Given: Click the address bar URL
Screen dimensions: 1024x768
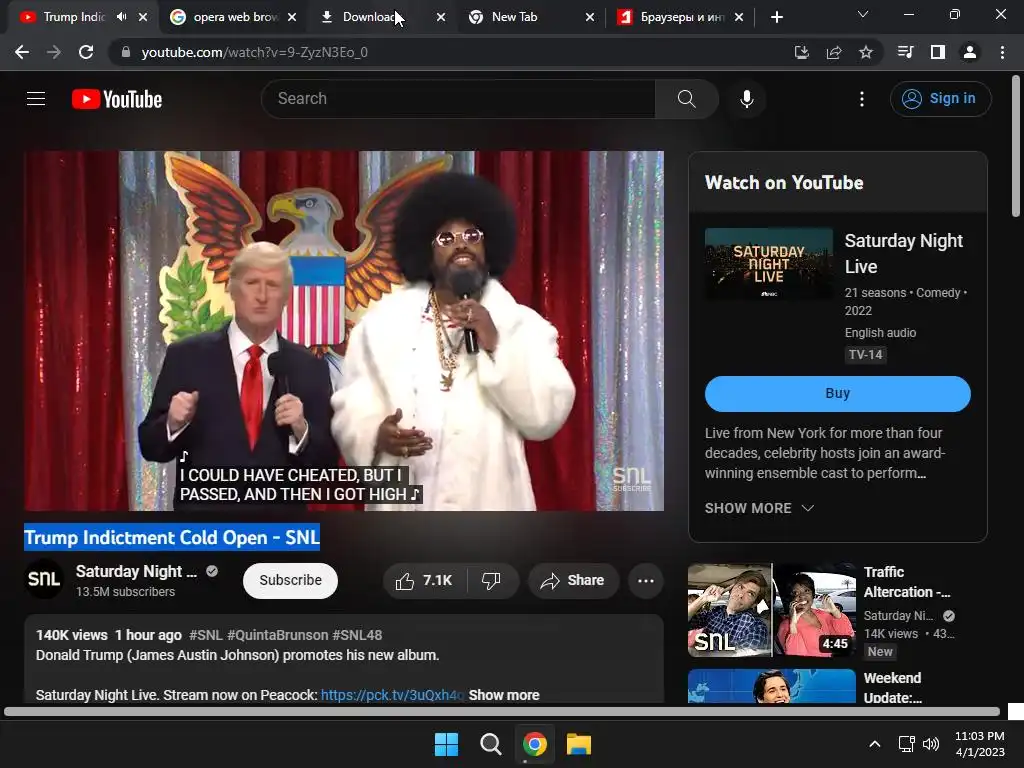Looking at the screenshot, I should click(x=255, y=52).
